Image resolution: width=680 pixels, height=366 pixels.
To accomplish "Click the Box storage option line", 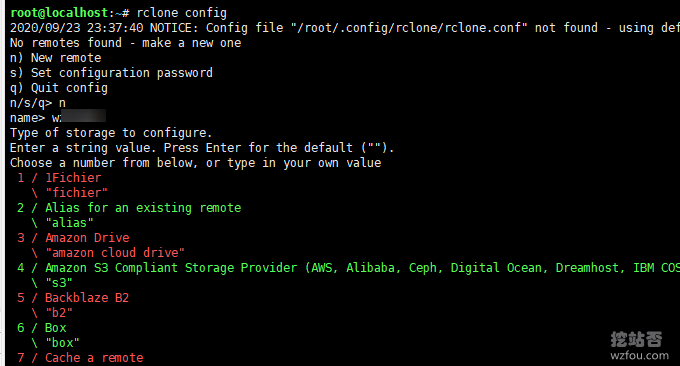I will pyautogui.click(x=42, y=328).
